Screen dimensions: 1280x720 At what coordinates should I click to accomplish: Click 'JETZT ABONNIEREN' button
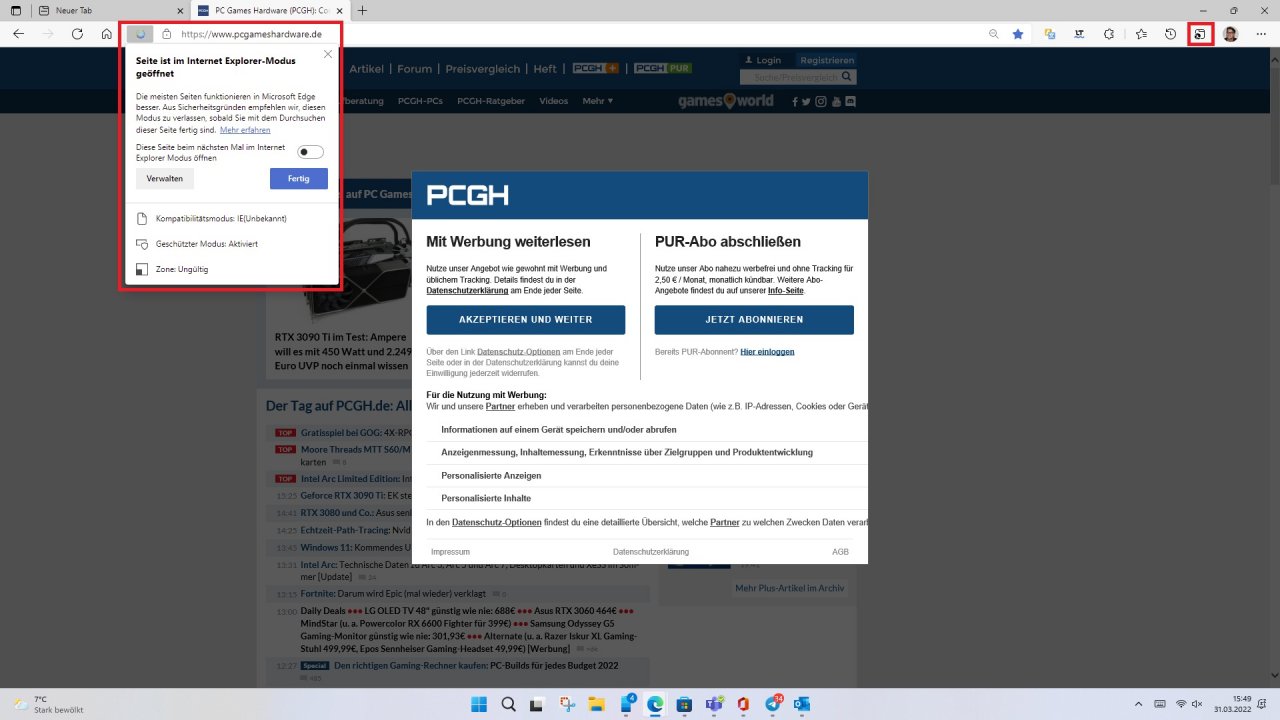pyautogui.click(x=754, y=320)
